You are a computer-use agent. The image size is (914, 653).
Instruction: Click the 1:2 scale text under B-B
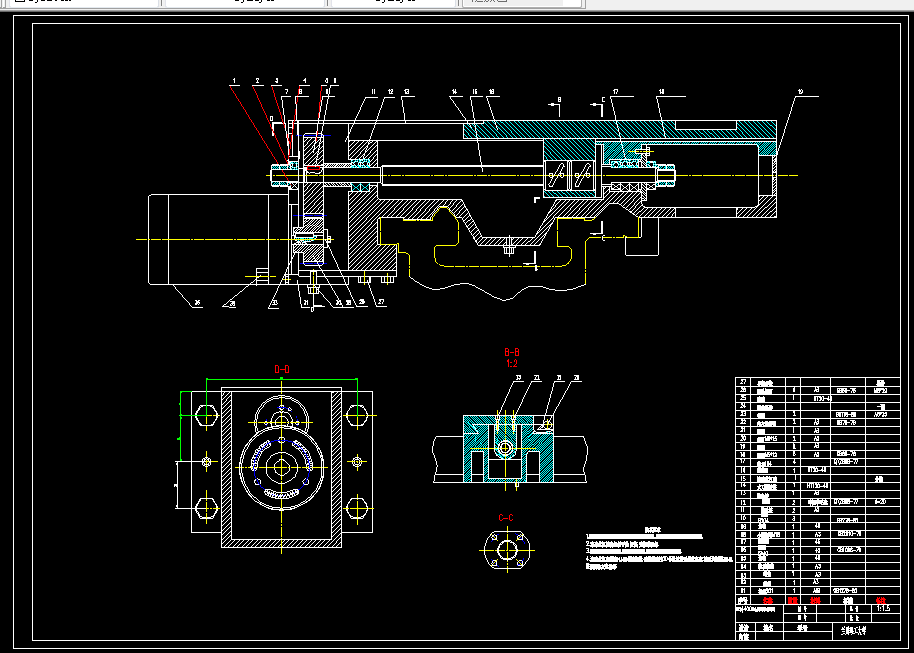coord(512,363)
